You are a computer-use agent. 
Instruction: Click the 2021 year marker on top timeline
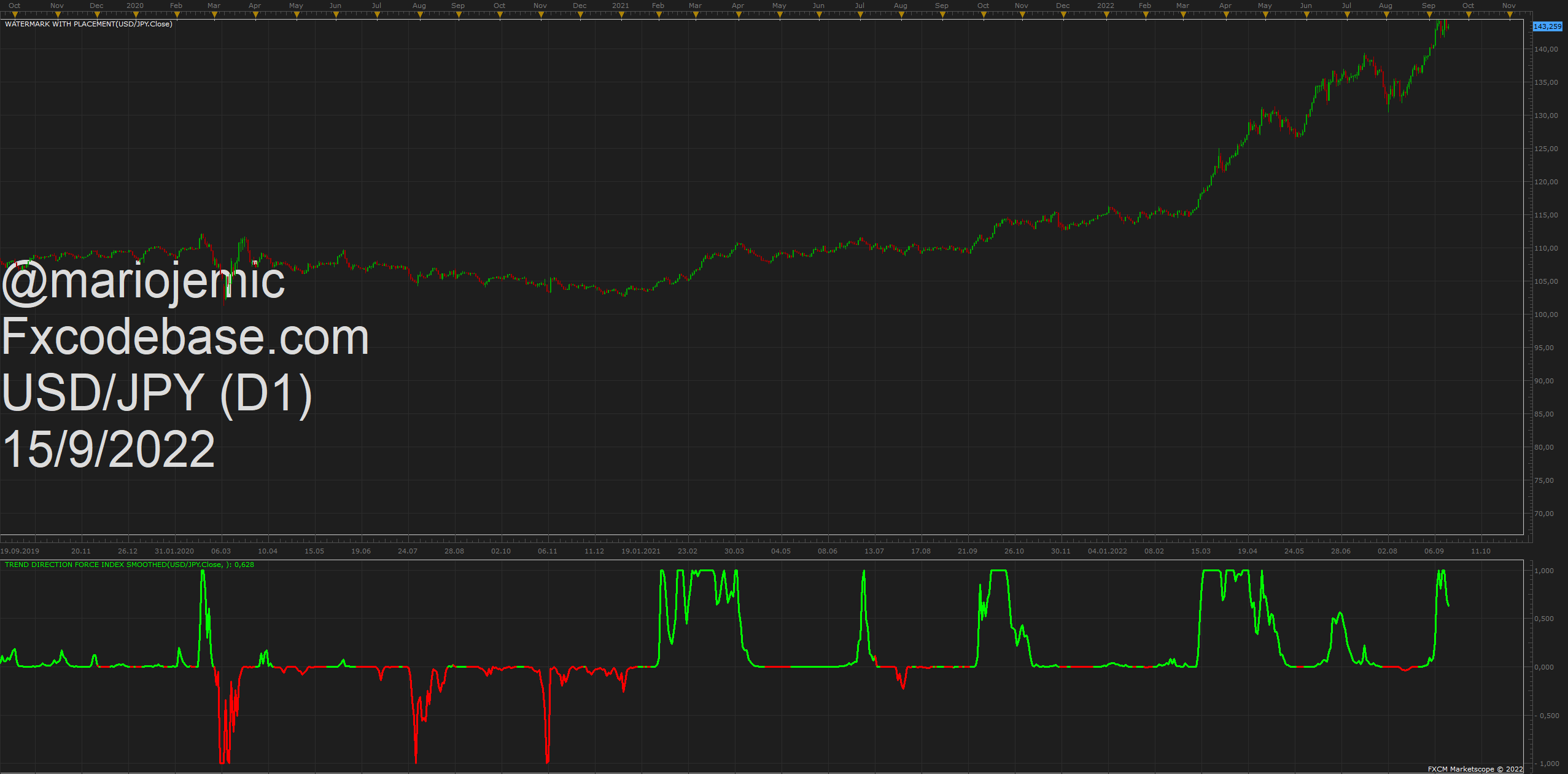(x=620, y=6)
